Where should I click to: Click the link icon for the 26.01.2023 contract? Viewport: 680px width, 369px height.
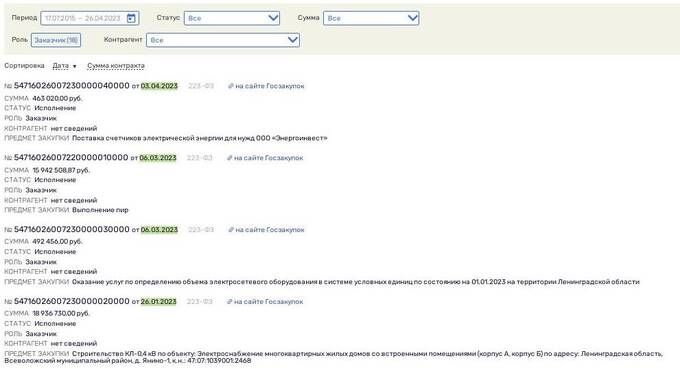(x=229, y=301)
